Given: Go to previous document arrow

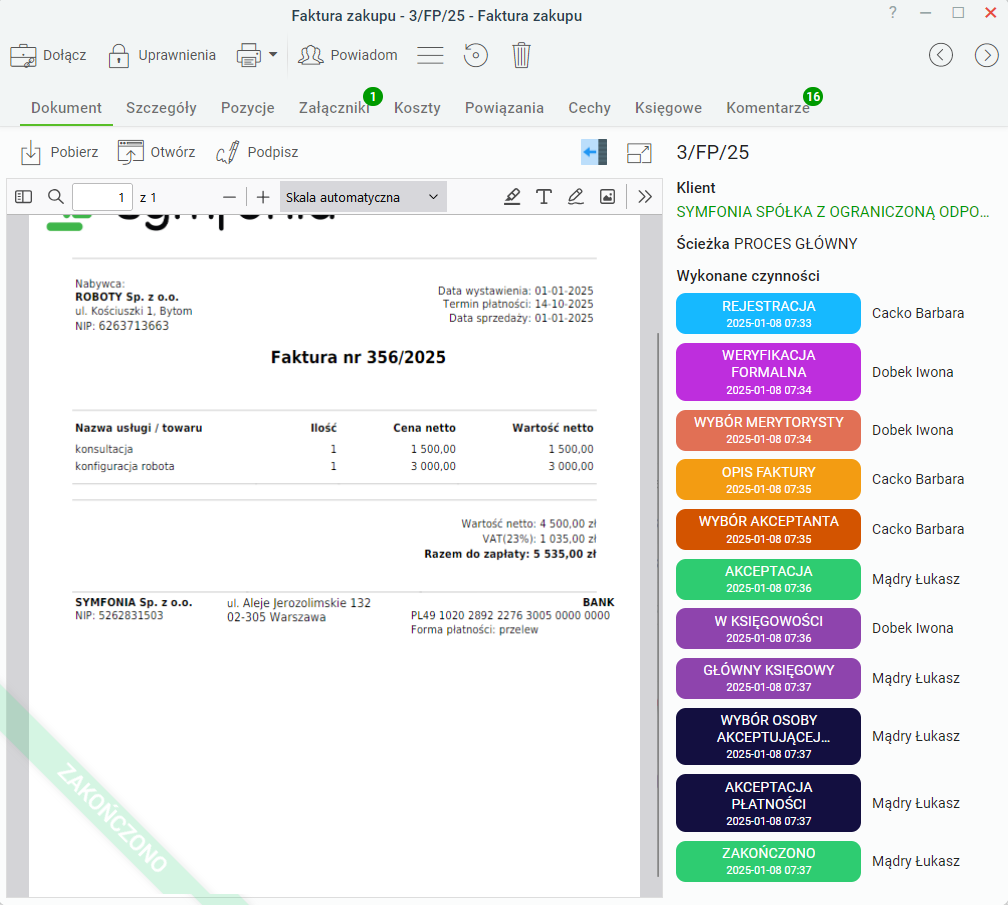Looking at the screenshot, I should pos(940,55).
